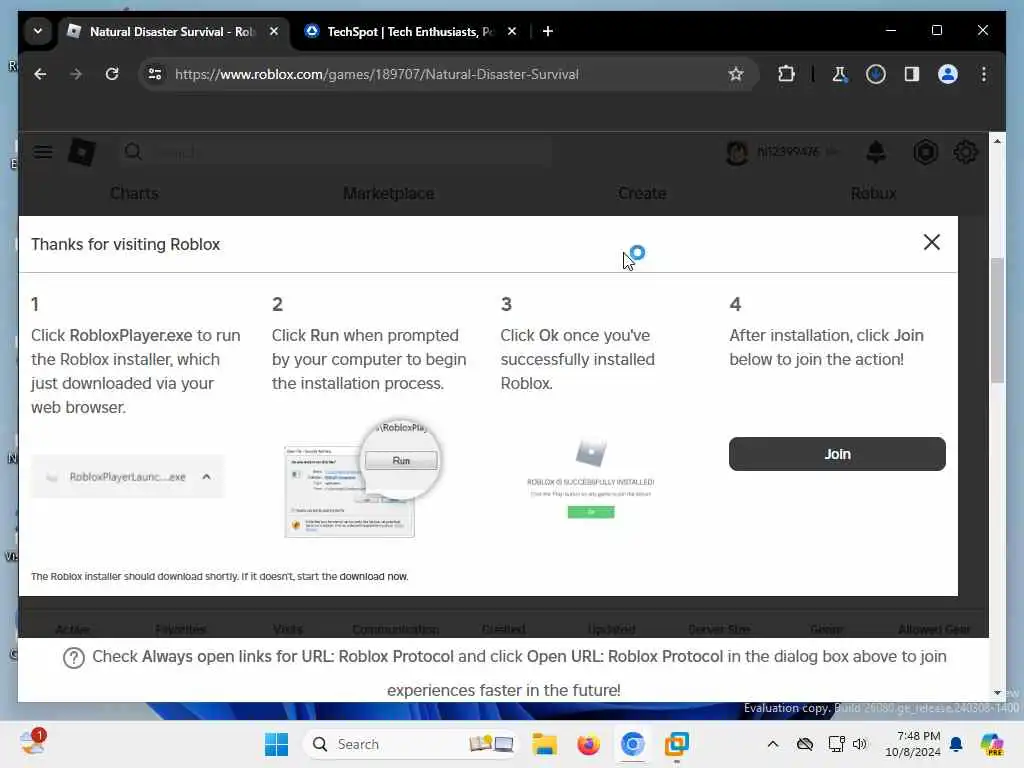Open Roblox settings gear
Viewport: 1024px width, 768px height.
(x=965, y=152)
